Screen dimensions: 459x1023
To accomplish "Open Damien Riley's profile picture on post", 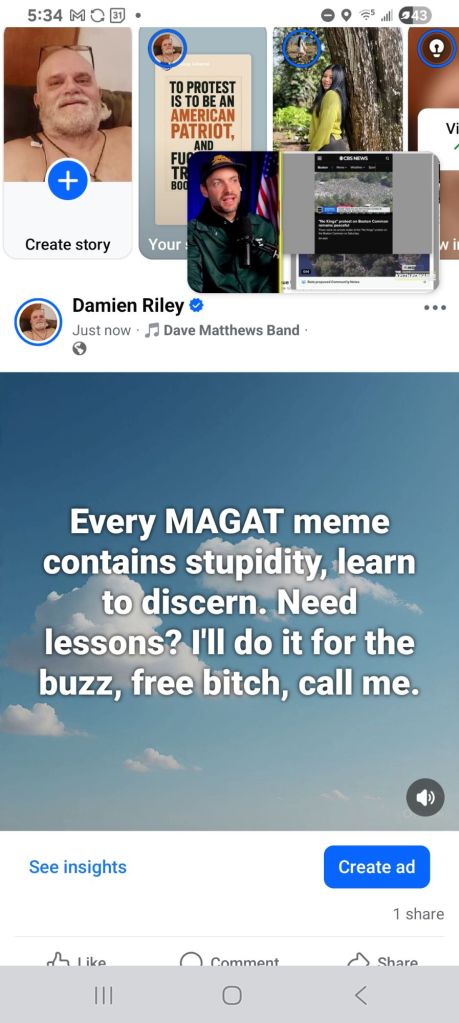I will 38,322.
